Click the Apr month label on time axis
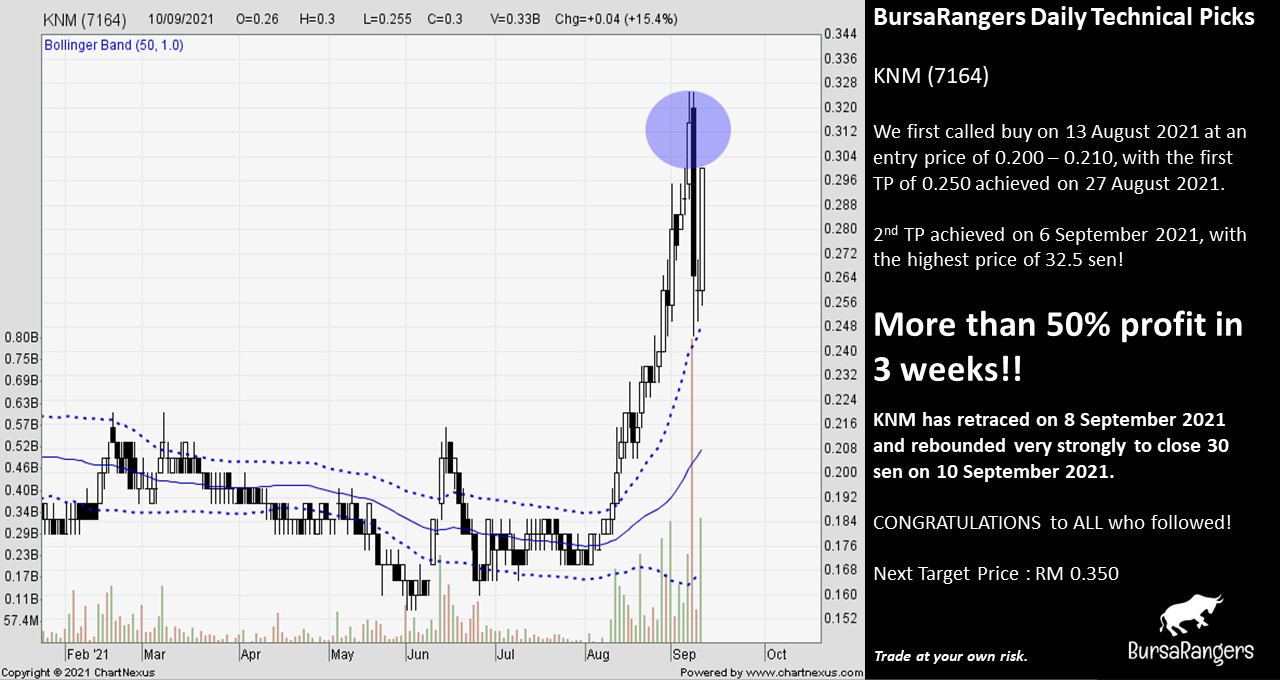This screenshot has height=680, width=1280. [x=250, y=654]
